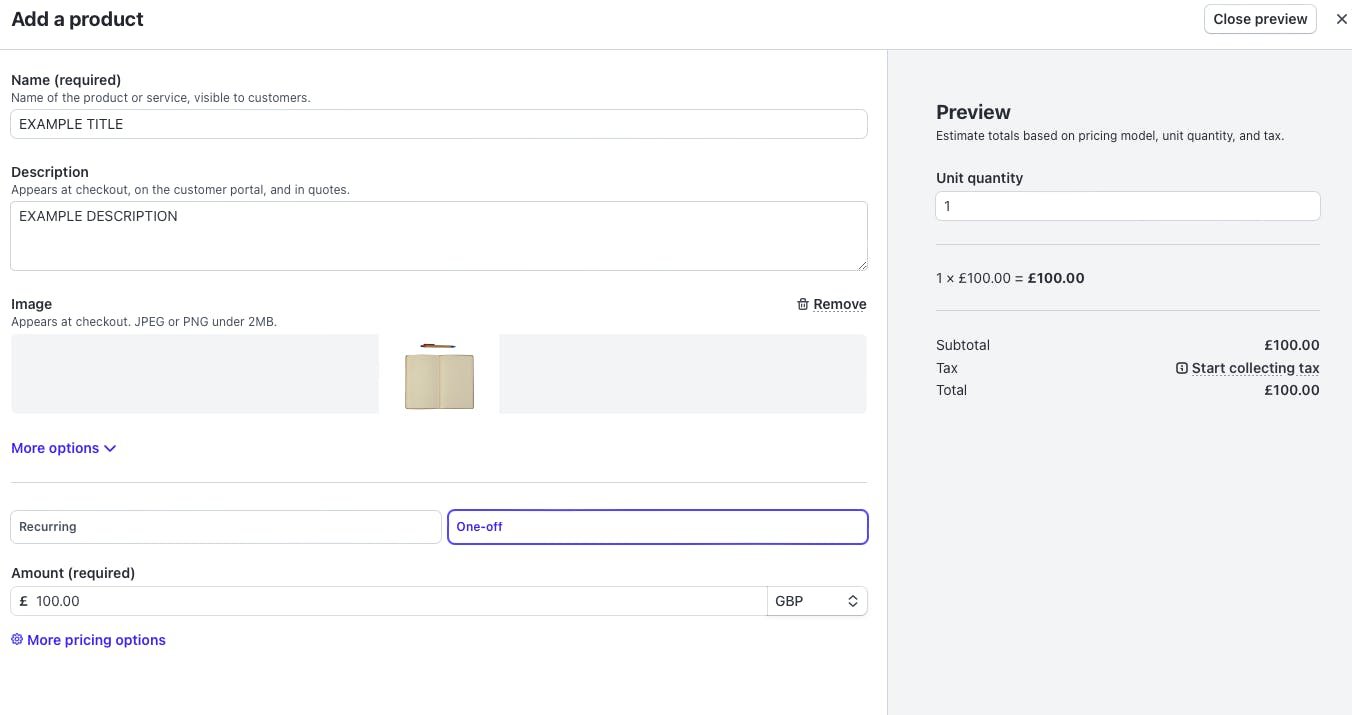Click the description resize handle
This screenshot has width=1352, height=715.
[863, 266]
